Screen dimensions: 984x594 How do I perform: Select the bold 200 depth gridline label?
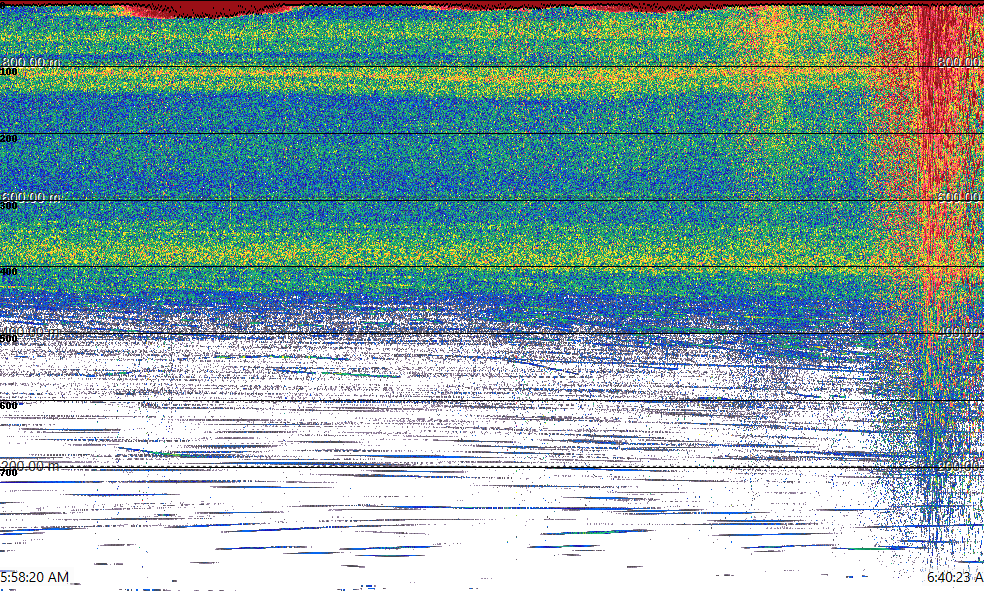(x=9, y=139)
